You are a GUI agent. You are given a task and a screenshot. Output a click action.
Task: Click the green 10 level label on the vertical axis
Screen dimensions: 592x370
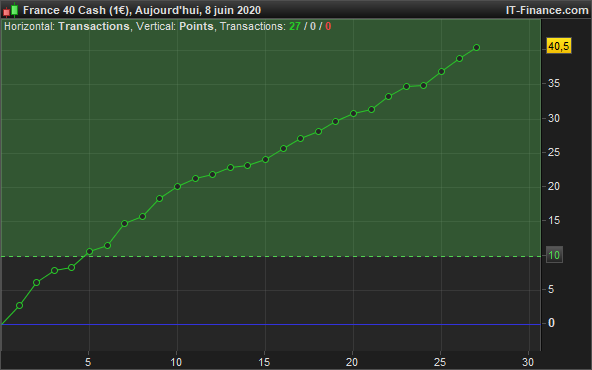(x=554, y=255)
